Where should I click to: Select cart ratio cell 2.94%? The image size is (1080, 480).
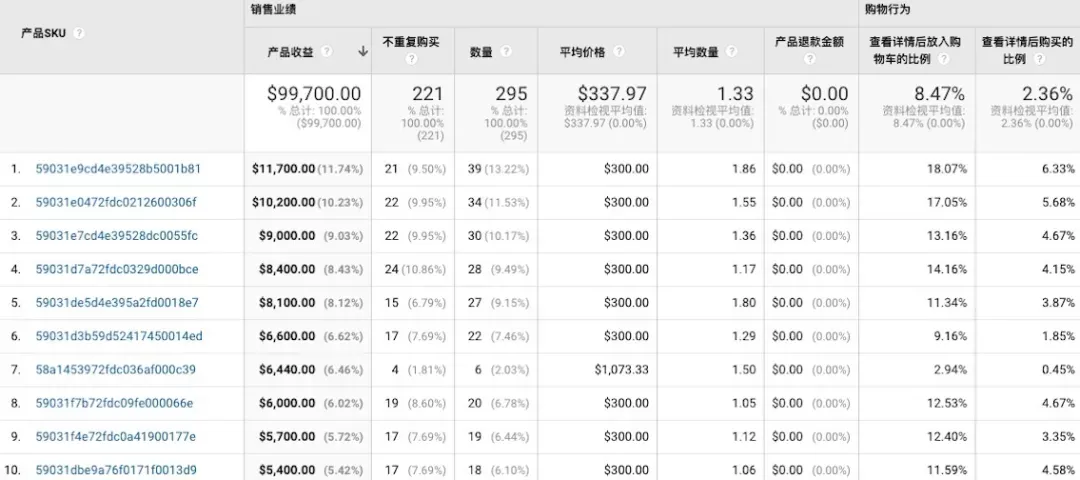click(951, 370)
